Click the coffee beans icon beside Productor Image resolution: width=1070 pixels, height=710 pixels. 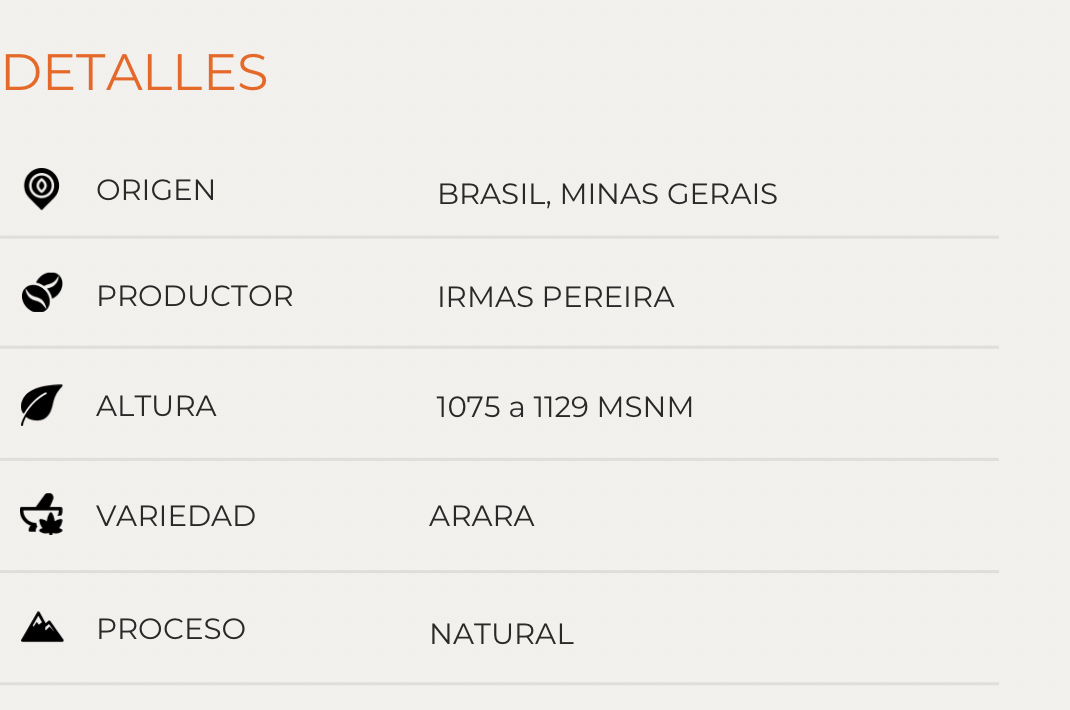(42, 293)
